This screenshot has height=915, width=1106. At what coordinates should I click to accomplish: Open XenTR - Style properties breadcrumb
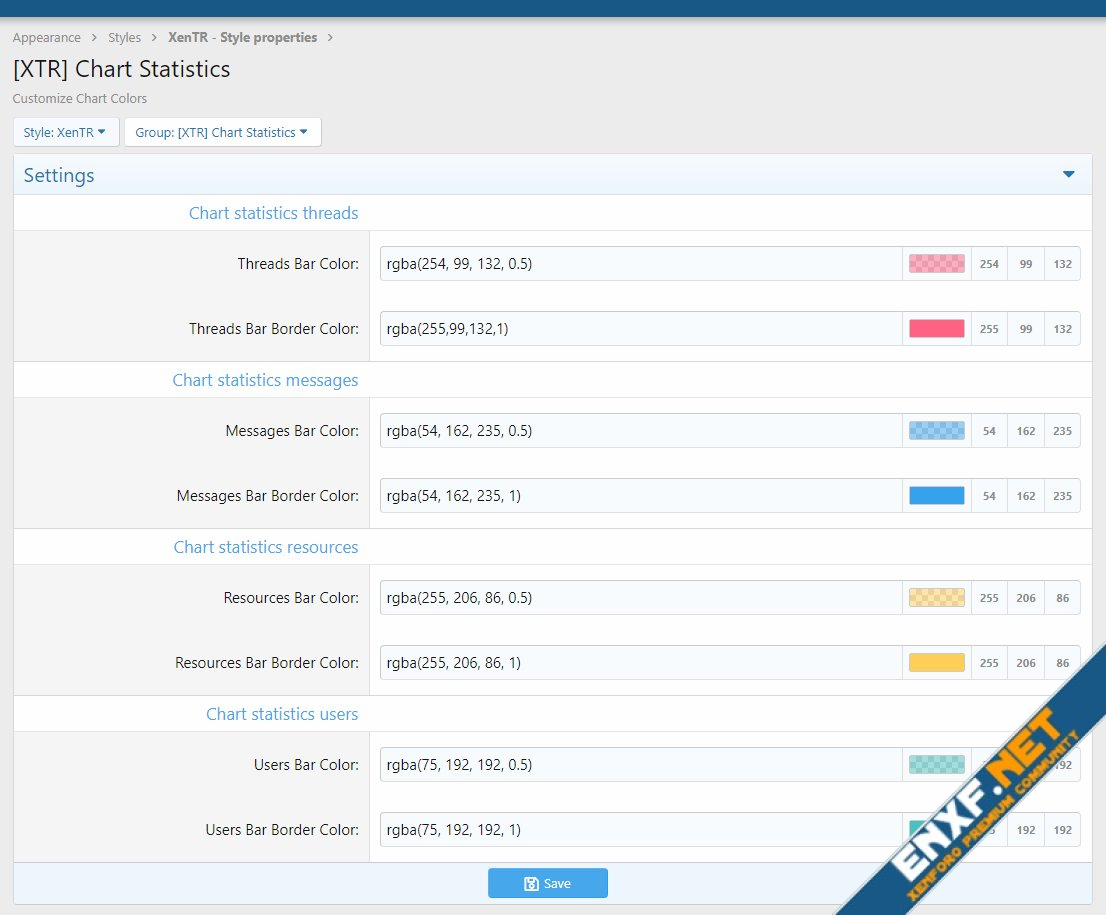(242, 38)
